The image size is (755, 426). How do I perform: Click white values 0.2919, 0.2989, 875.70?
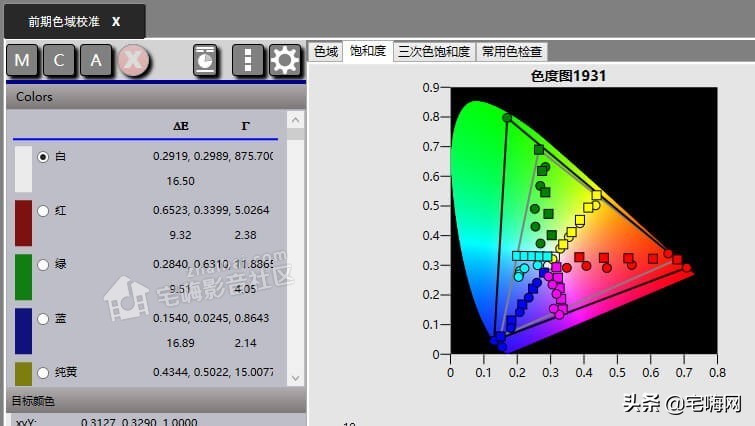pyautogui.click(x=213, y=156)
